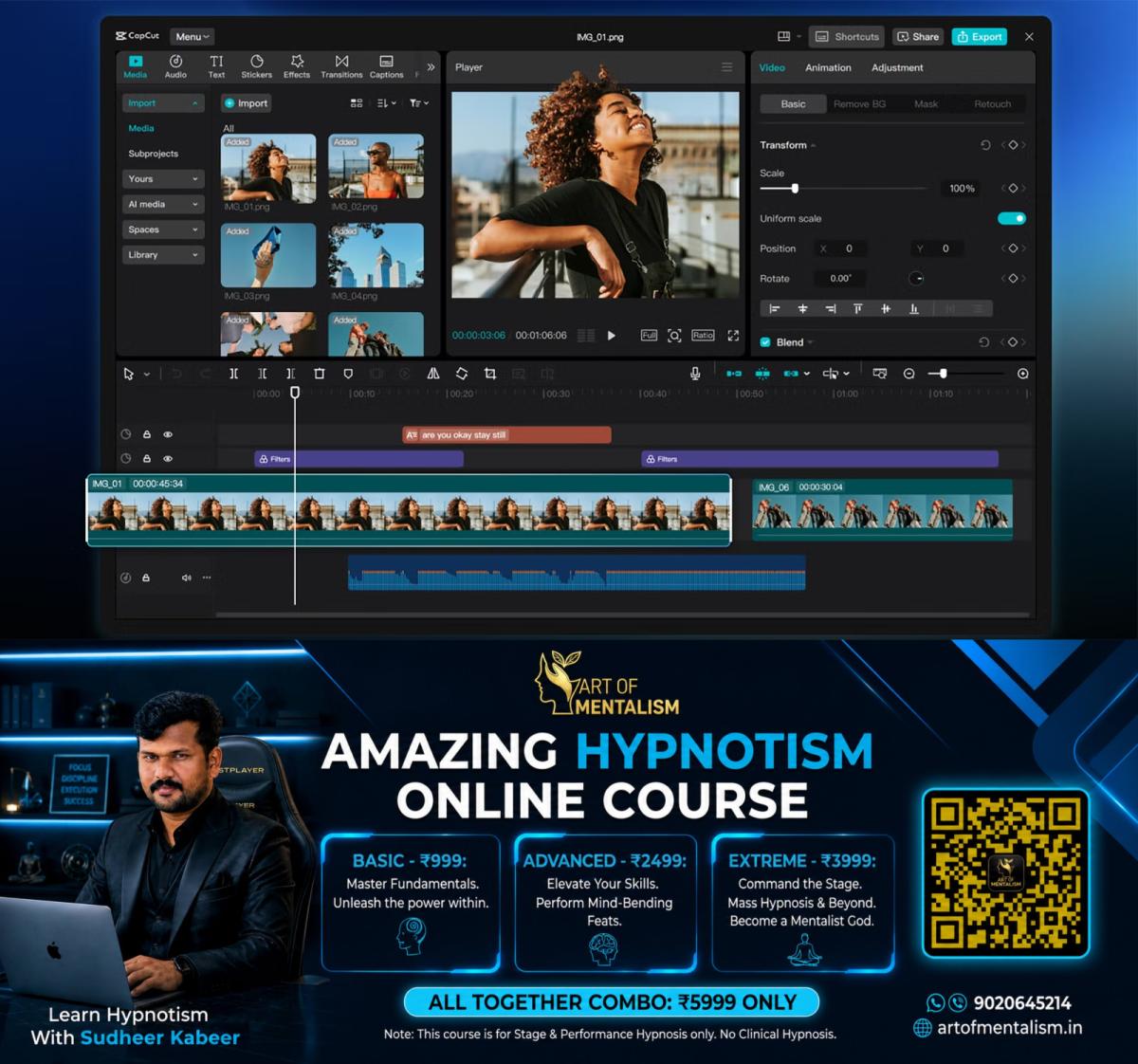Reset Transform with the undo arrow icon
This screenshot has height=1064, width=1138.
click(x=985, y=145)
